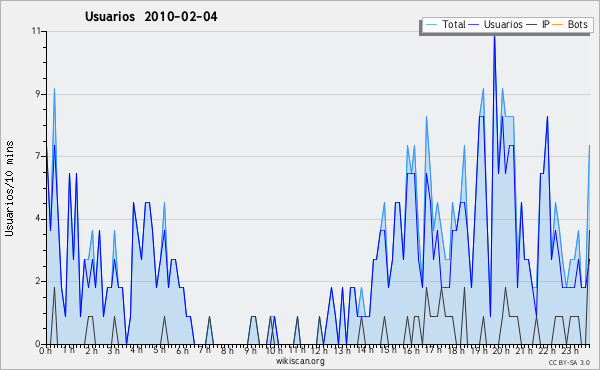
Task: Open the wikiscan.org link below the chart
Action: coord(300,361)
